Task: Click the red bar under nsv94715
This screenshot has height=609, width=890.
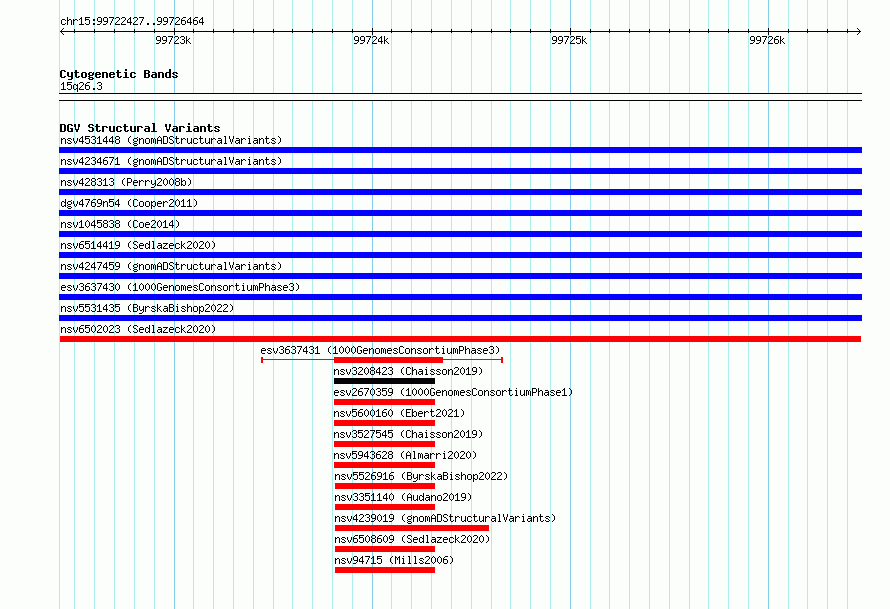Action: [x=385, y=570]
